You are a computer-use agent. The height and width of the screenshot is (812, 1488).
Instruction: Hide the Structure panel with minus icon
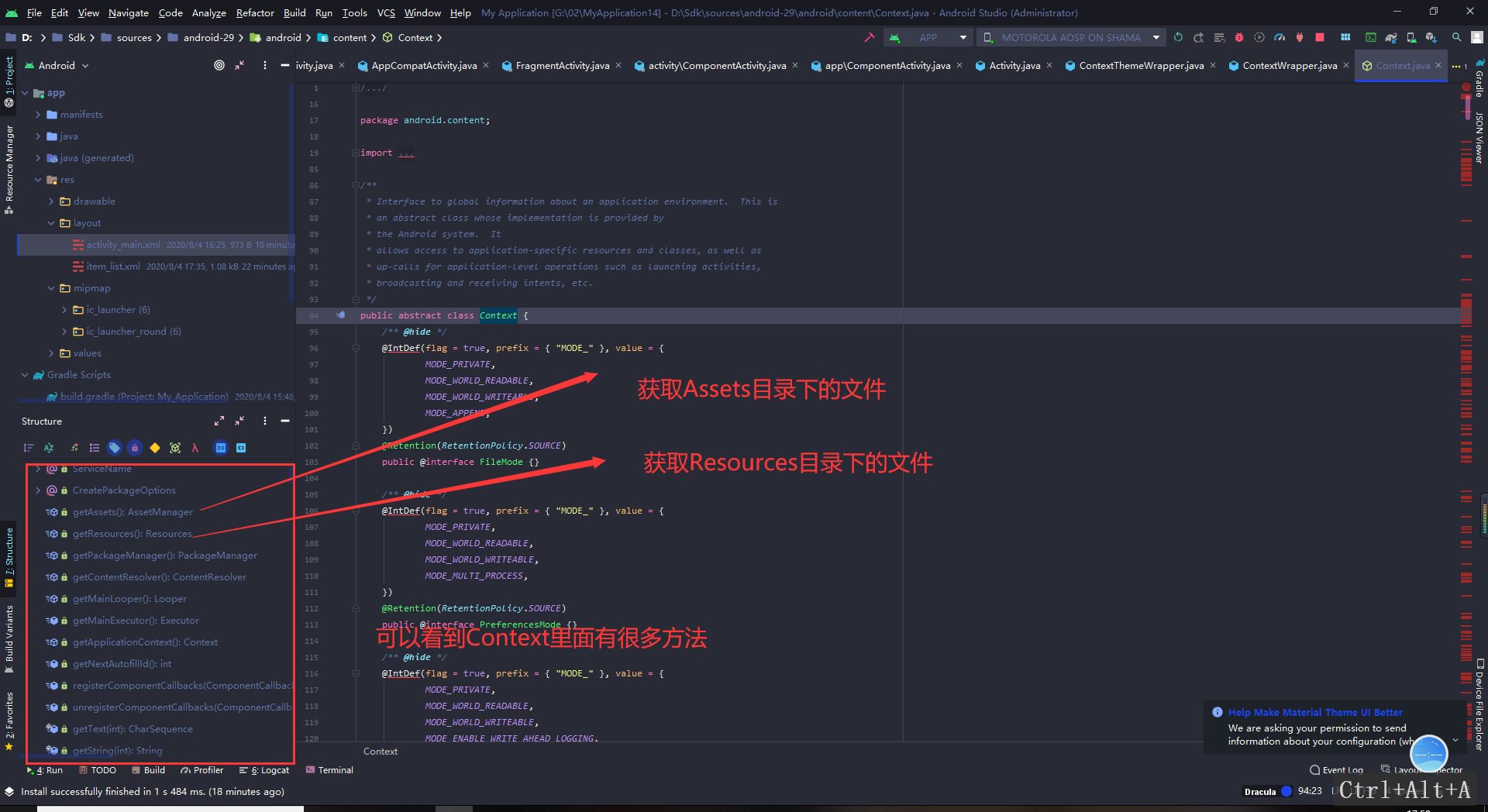(285, 421)
